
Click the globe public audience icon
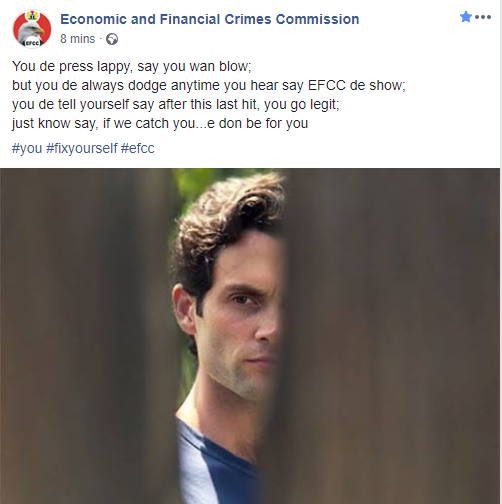112,39
